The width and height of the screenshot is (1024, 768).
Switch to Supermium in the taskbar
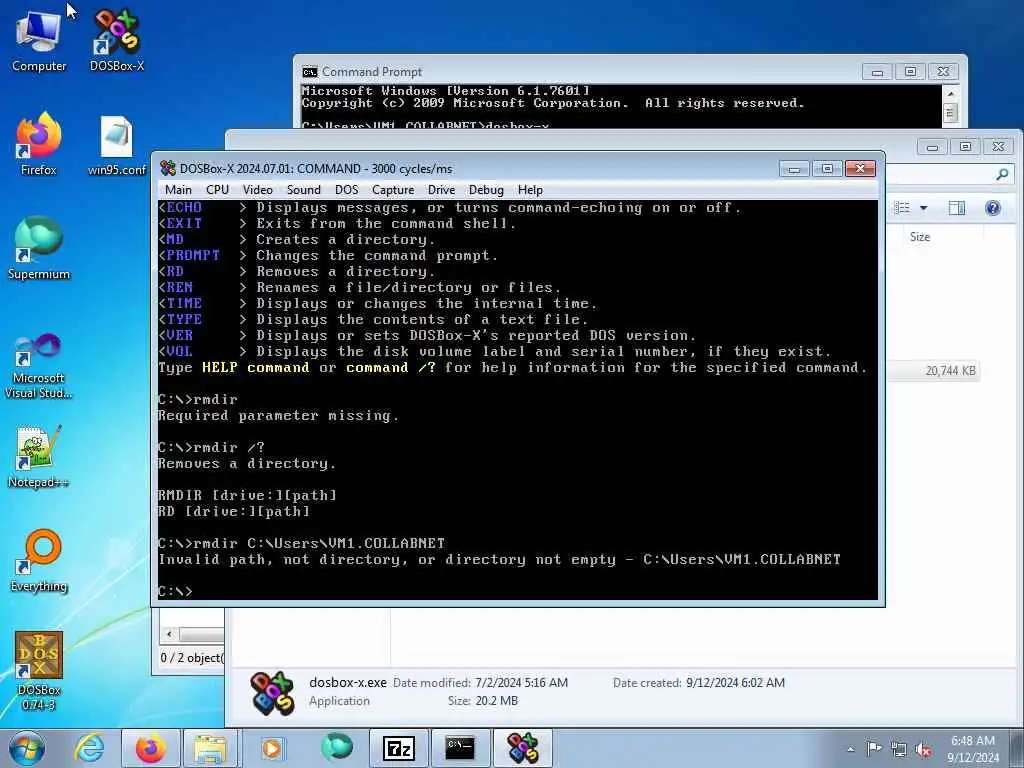click(336, 748)
